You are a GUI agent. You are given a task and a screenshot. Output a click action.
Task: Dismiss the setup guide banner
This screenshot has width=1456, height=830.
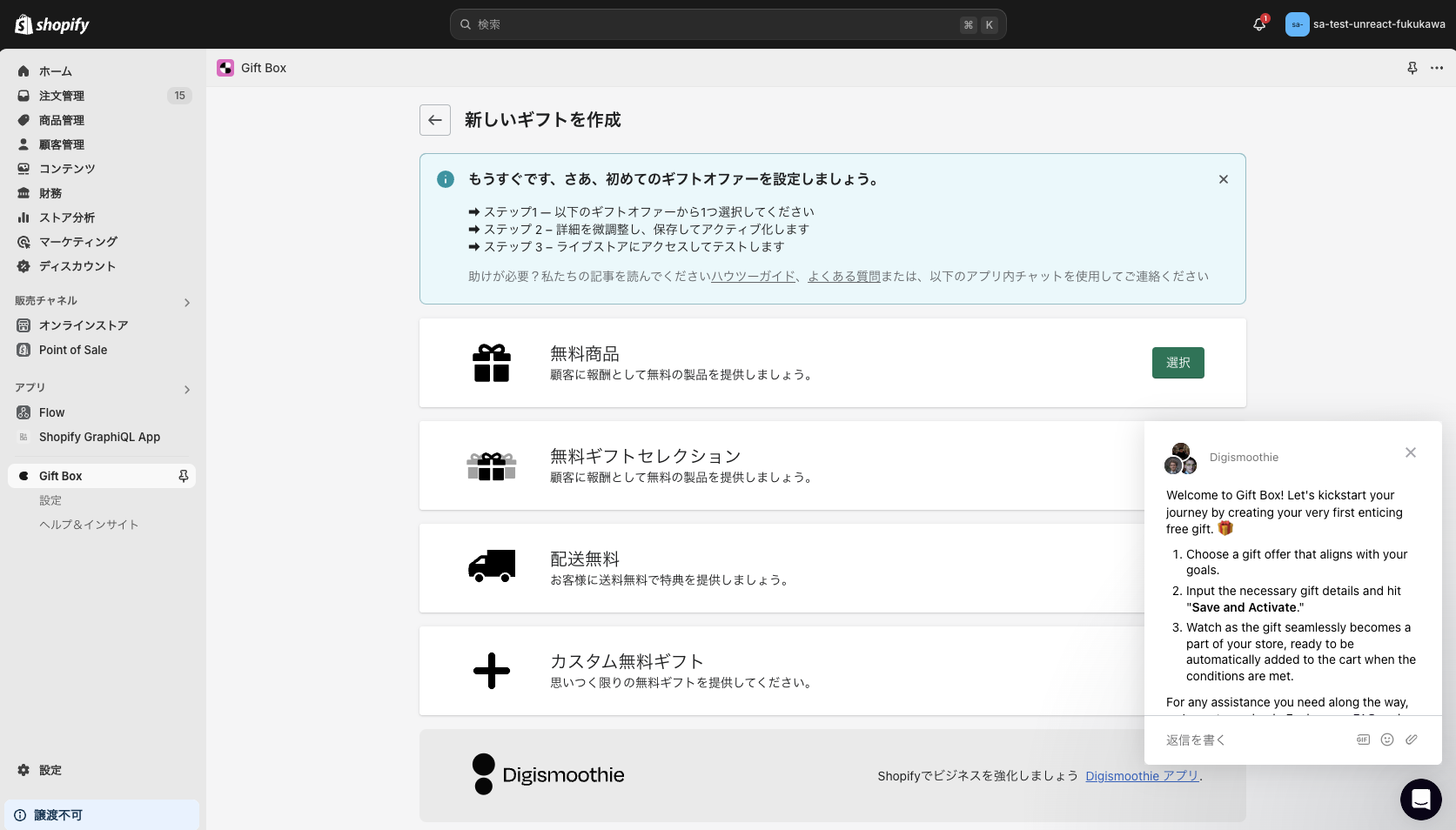point(1223,179)
